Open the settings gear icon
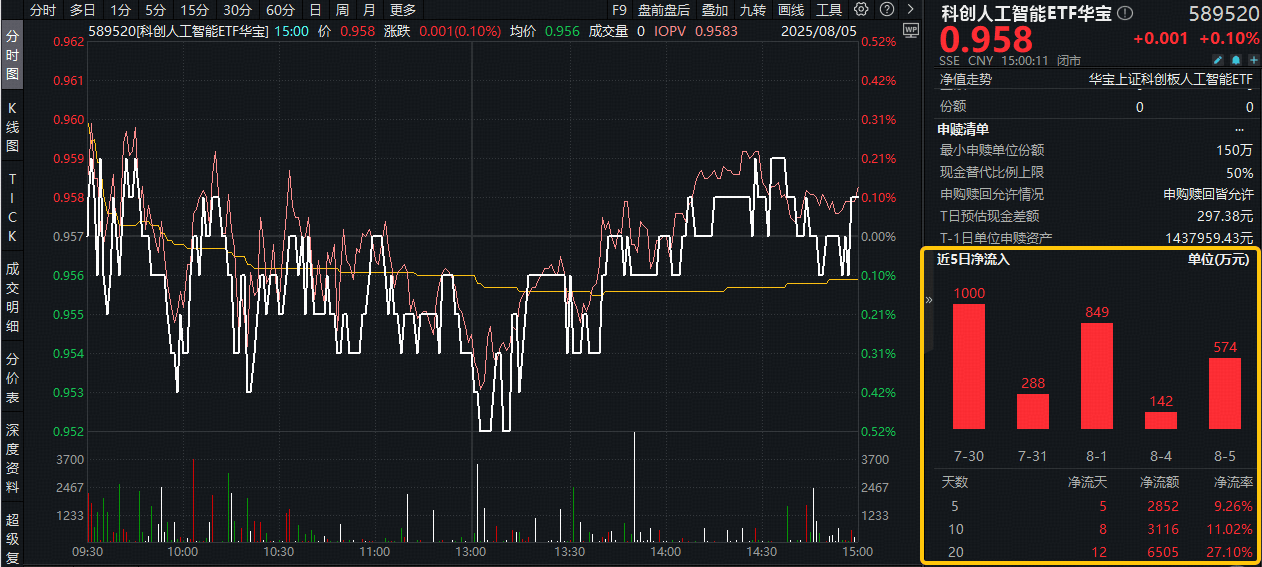This screenshot has width=1262, height=567. [861, 10]
